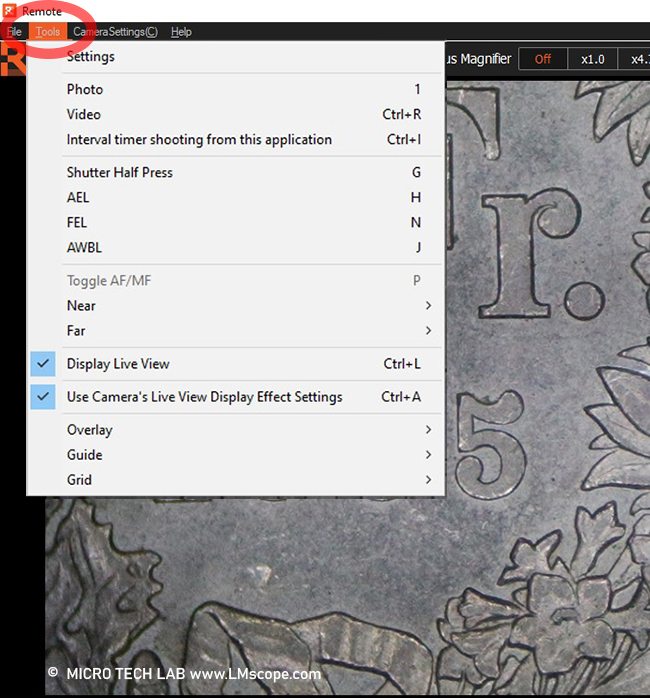The width and height of the screenshot is (650, 698).
Task: Select the Photo menu entry
Action: coord(236,89)
